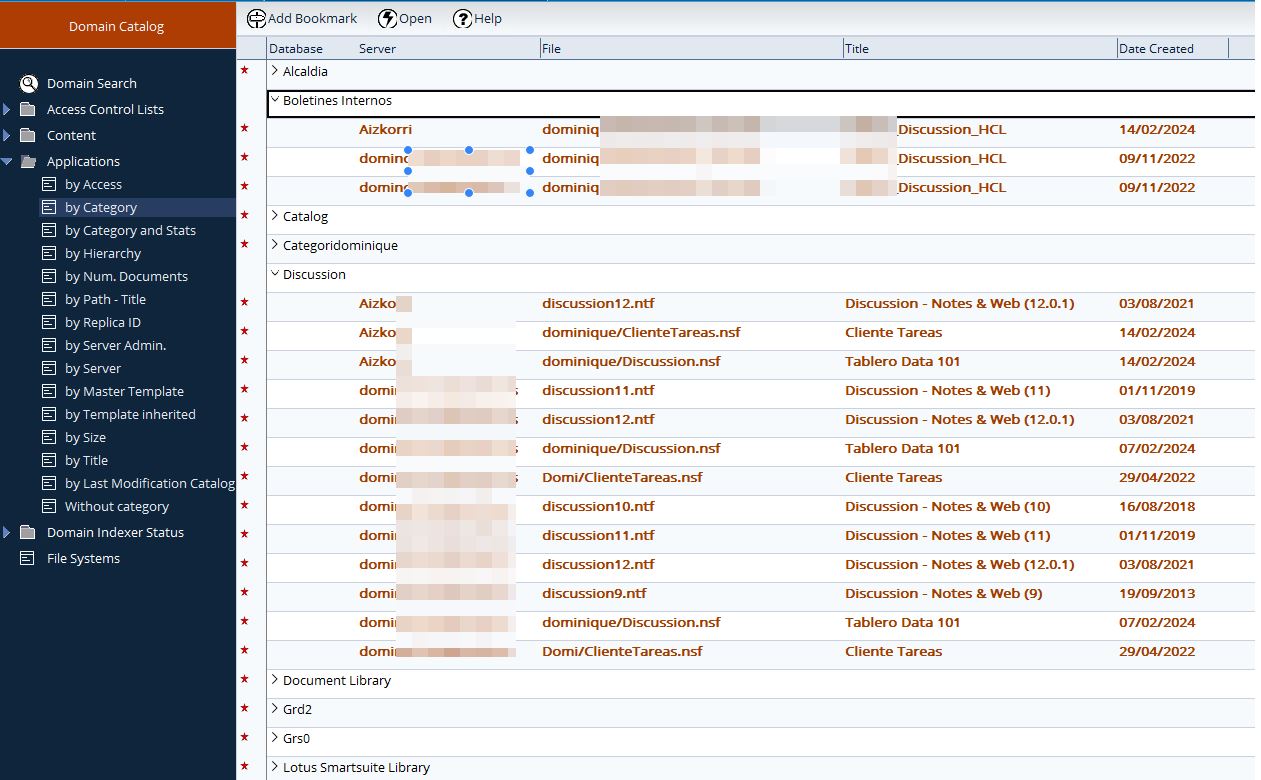The image size is (1261, 780).
Task: Expand the Document Library category
Action: click(275, 680)
